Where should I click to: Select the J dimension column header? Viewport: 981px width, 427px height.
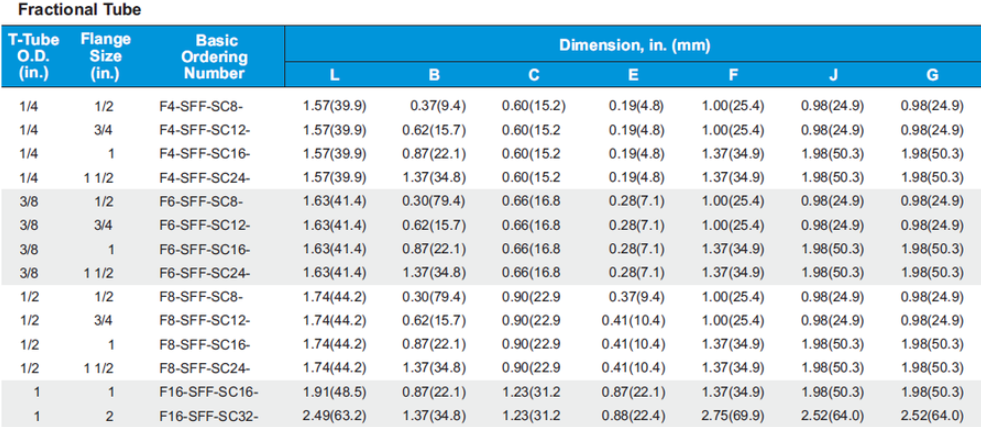tap(833, 75)
